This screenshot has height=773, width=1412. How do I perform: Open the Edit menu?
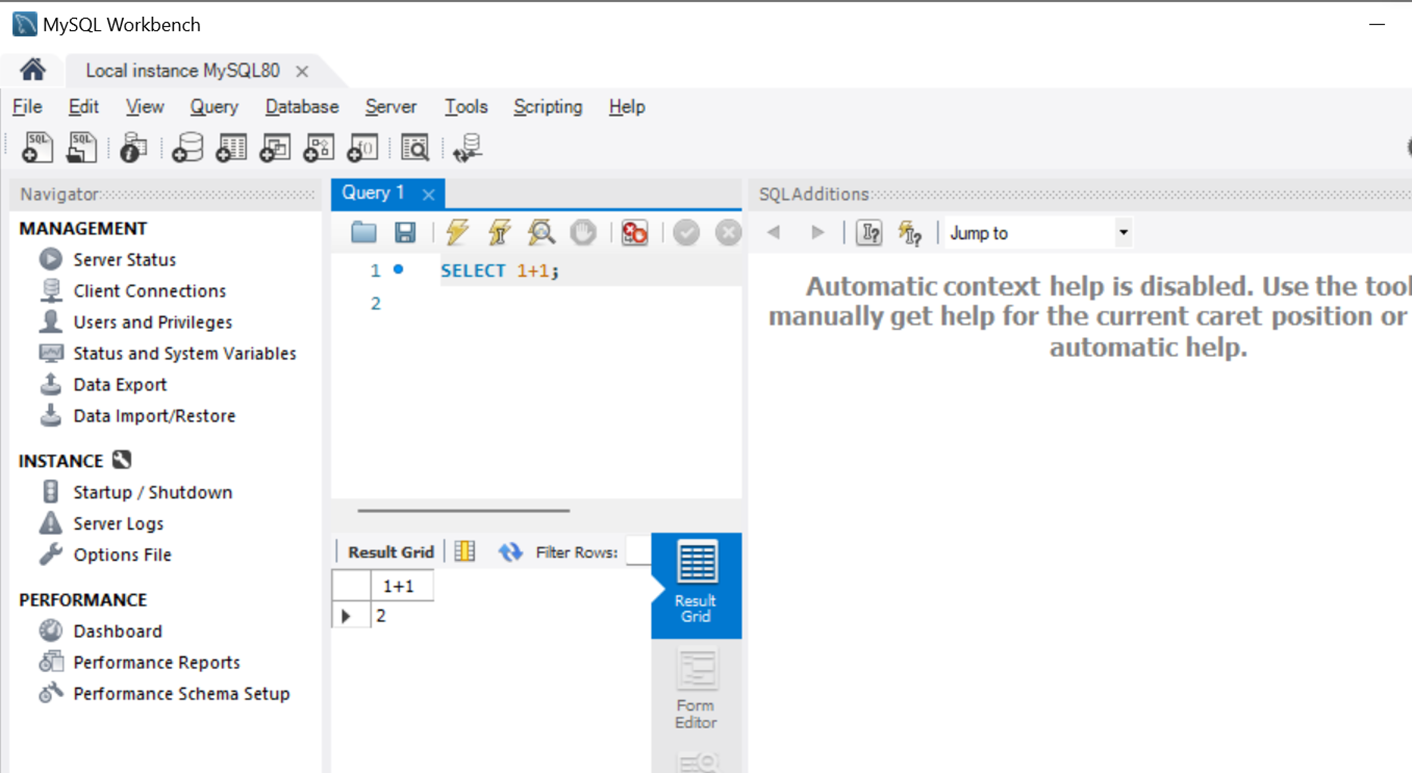click(x=83, y=107)
